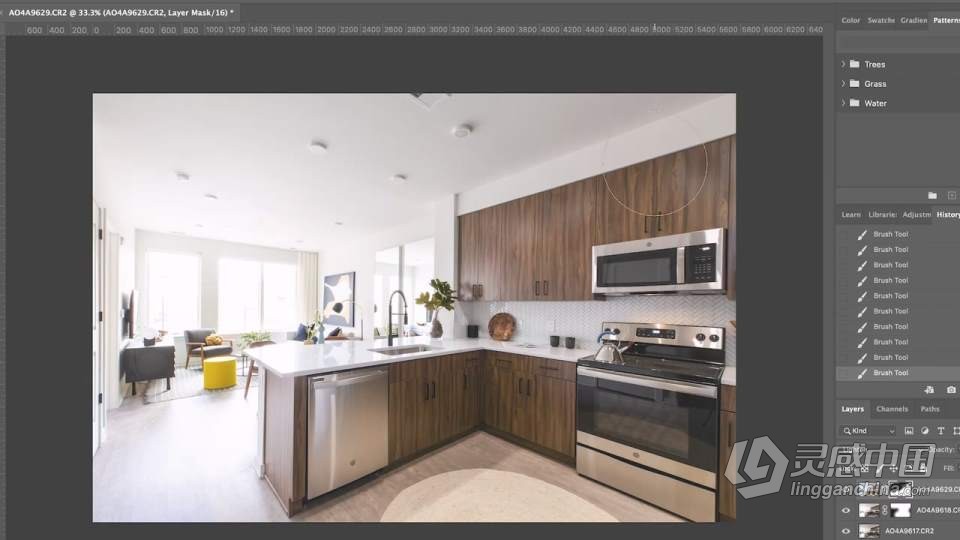This screenshot has width=960, height=540.
Task: Click the Trees group label
Action: click(x=875, y=64)
